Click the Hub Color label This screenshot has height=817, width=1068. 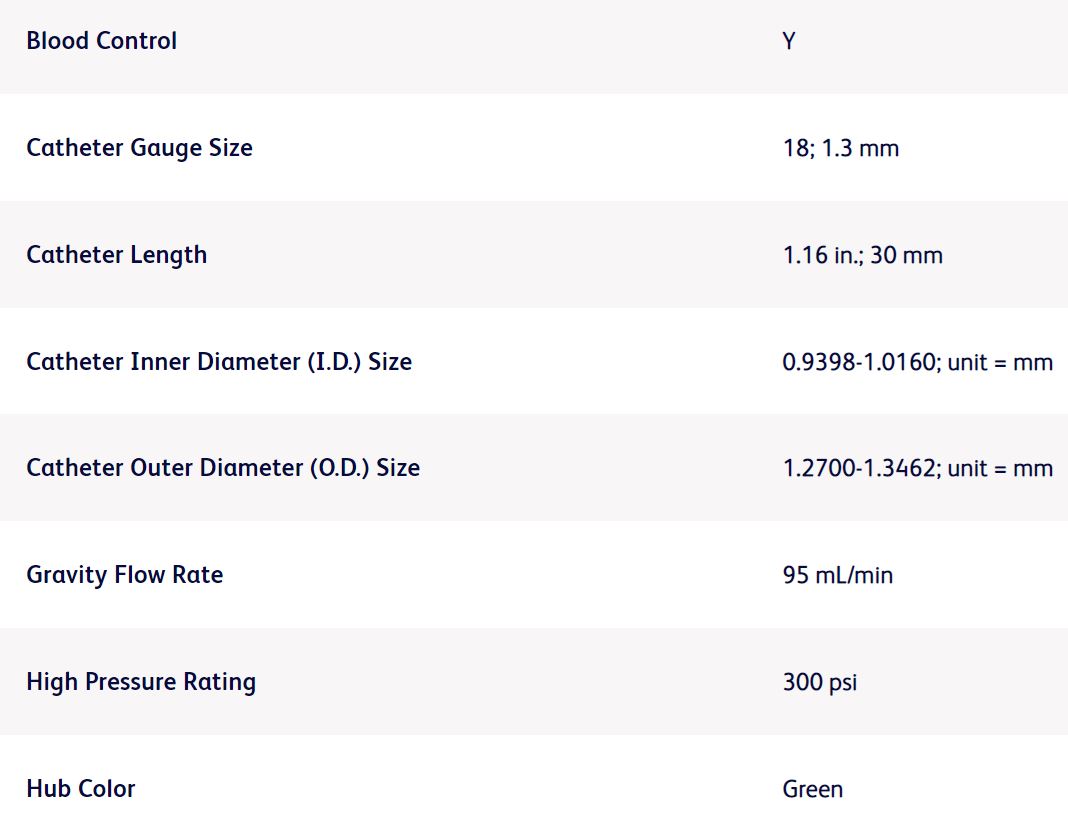point(80,789)
